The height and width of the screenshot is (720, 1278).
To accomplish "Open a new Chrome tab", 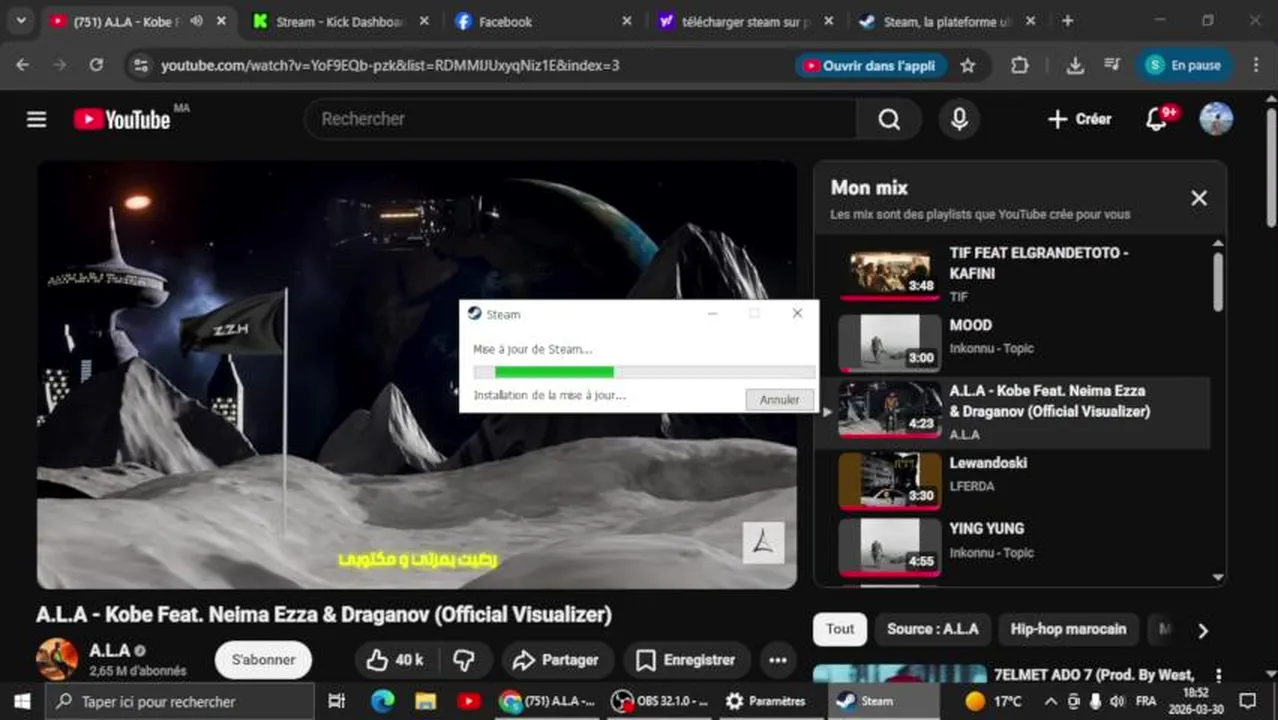I will (x=1067, y=21).
